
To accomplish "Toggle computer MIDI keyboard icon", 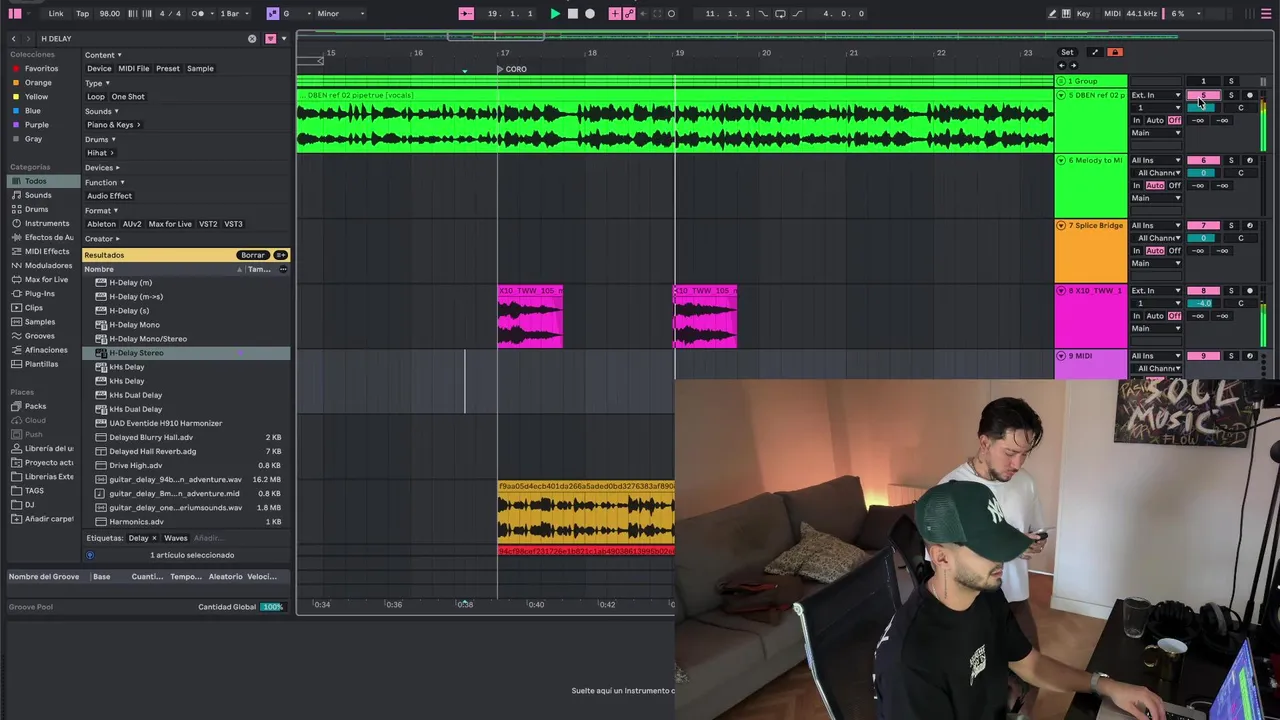I will click(x=1068, y=13).
